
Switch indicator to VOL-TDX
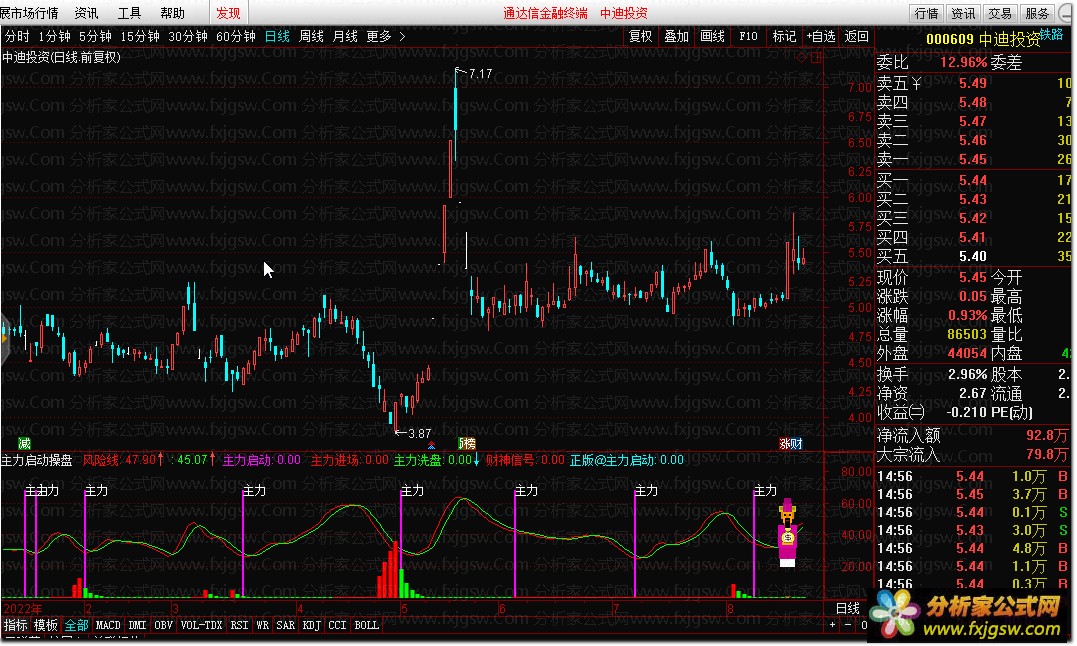[201, 625]
